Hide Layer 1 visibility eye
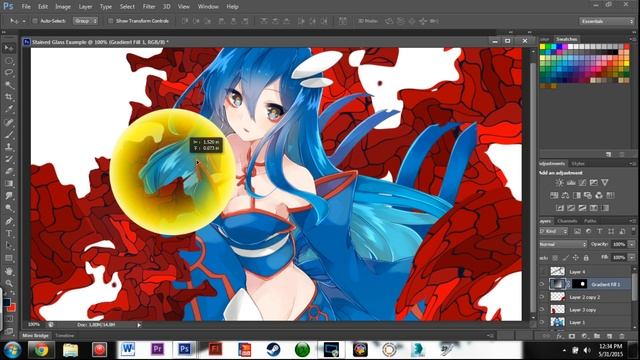The image size is (640, 360). click(x=542, y=322)
